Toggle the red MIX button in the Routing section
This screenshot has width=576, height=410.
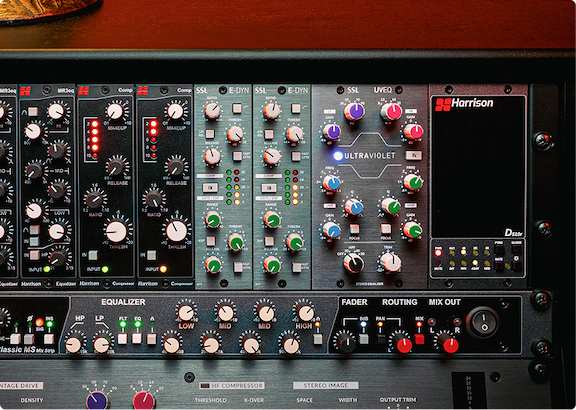tap(419, 339)
